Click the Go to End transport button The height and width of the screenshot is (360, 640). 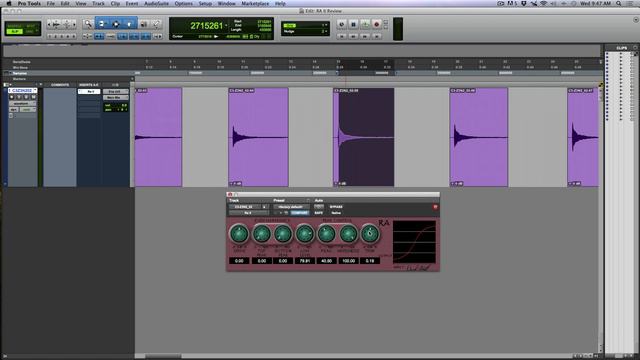(376, 36)
